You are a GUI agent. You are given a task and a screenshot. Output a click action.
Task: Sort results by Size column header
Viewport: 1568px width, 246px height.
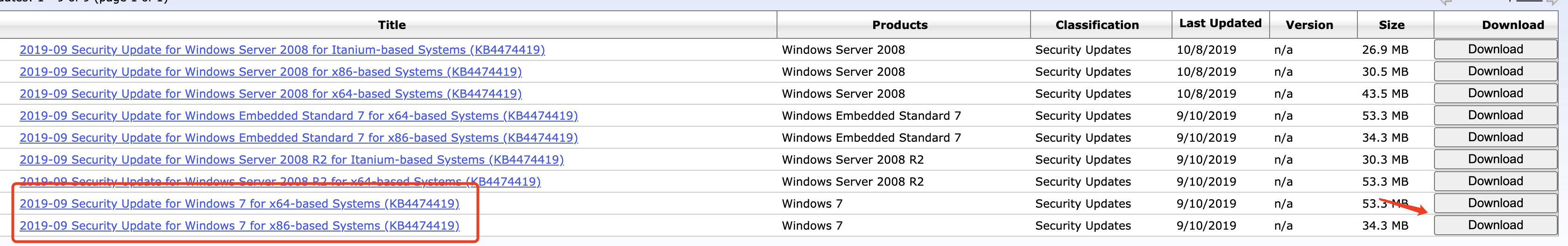point(1391,25)
